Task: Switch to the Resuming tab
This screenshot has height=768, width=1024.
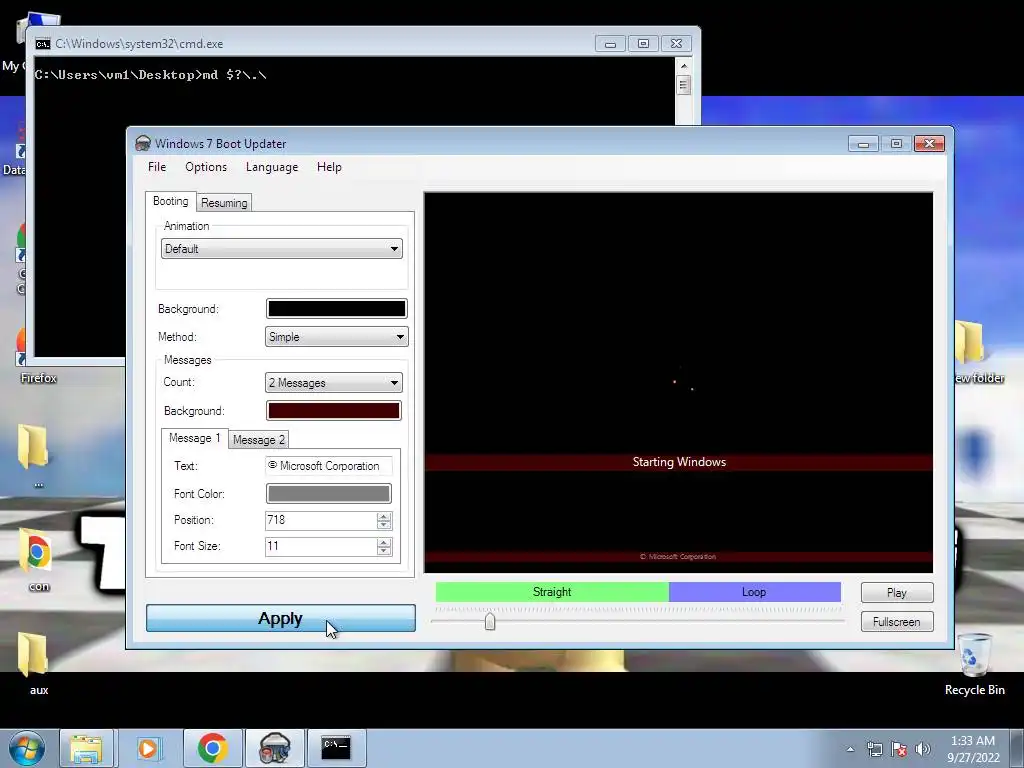Action: point(224,203)
